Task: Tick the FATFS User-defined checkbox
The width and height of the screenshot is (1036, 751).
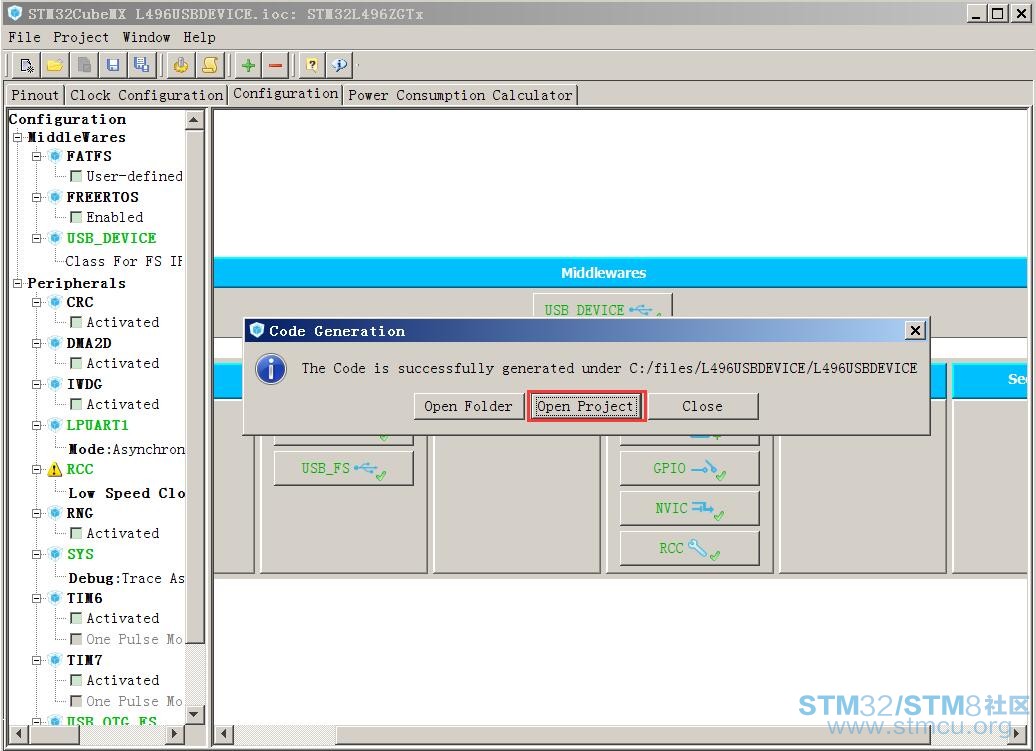Action: click(x=76, y=176)
